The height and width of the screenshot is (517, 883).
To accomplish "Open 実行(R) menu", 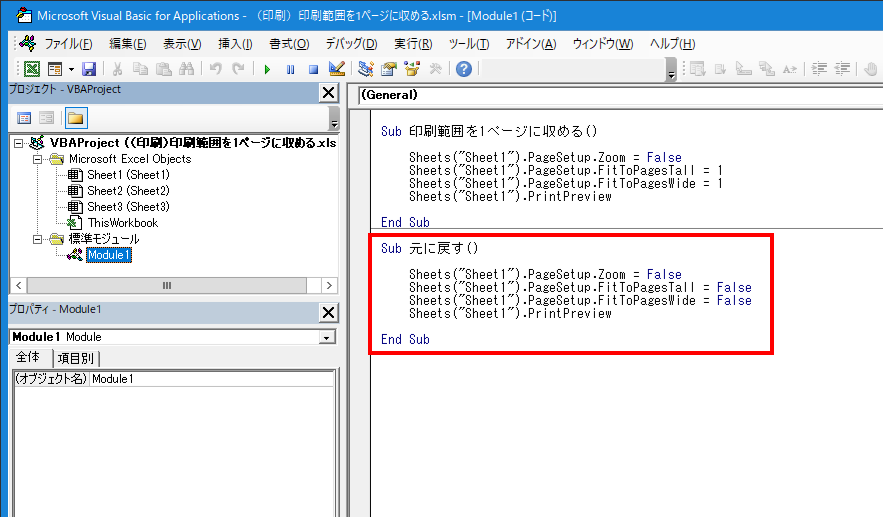I will (x=413, y=43).
